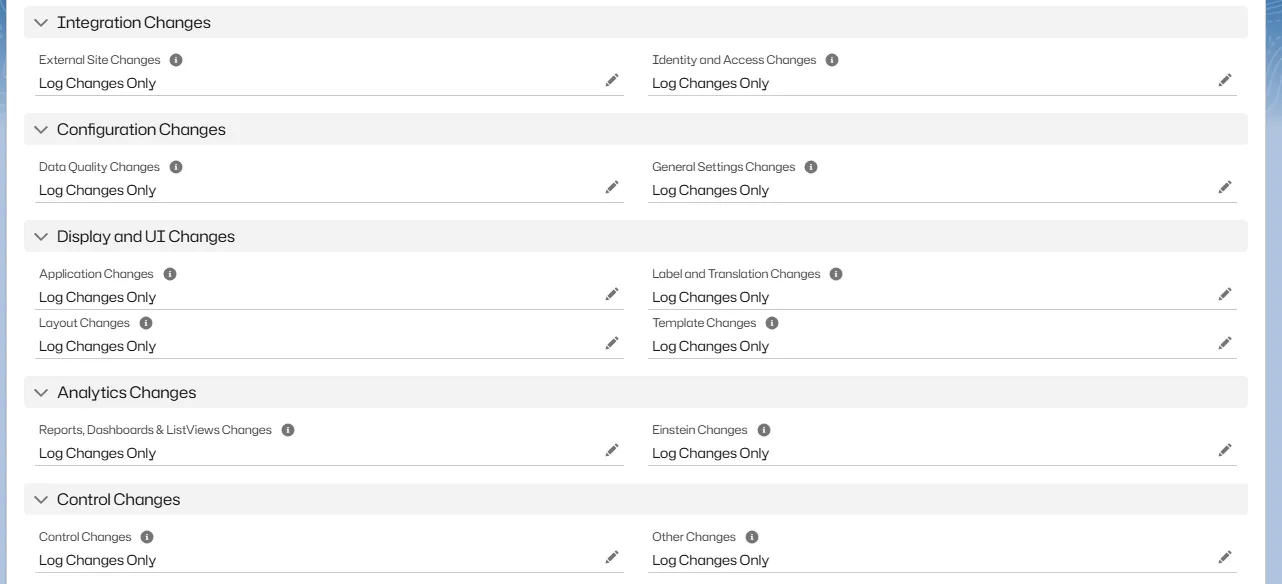Edit the External Site Changes setting

click(612, 80)
